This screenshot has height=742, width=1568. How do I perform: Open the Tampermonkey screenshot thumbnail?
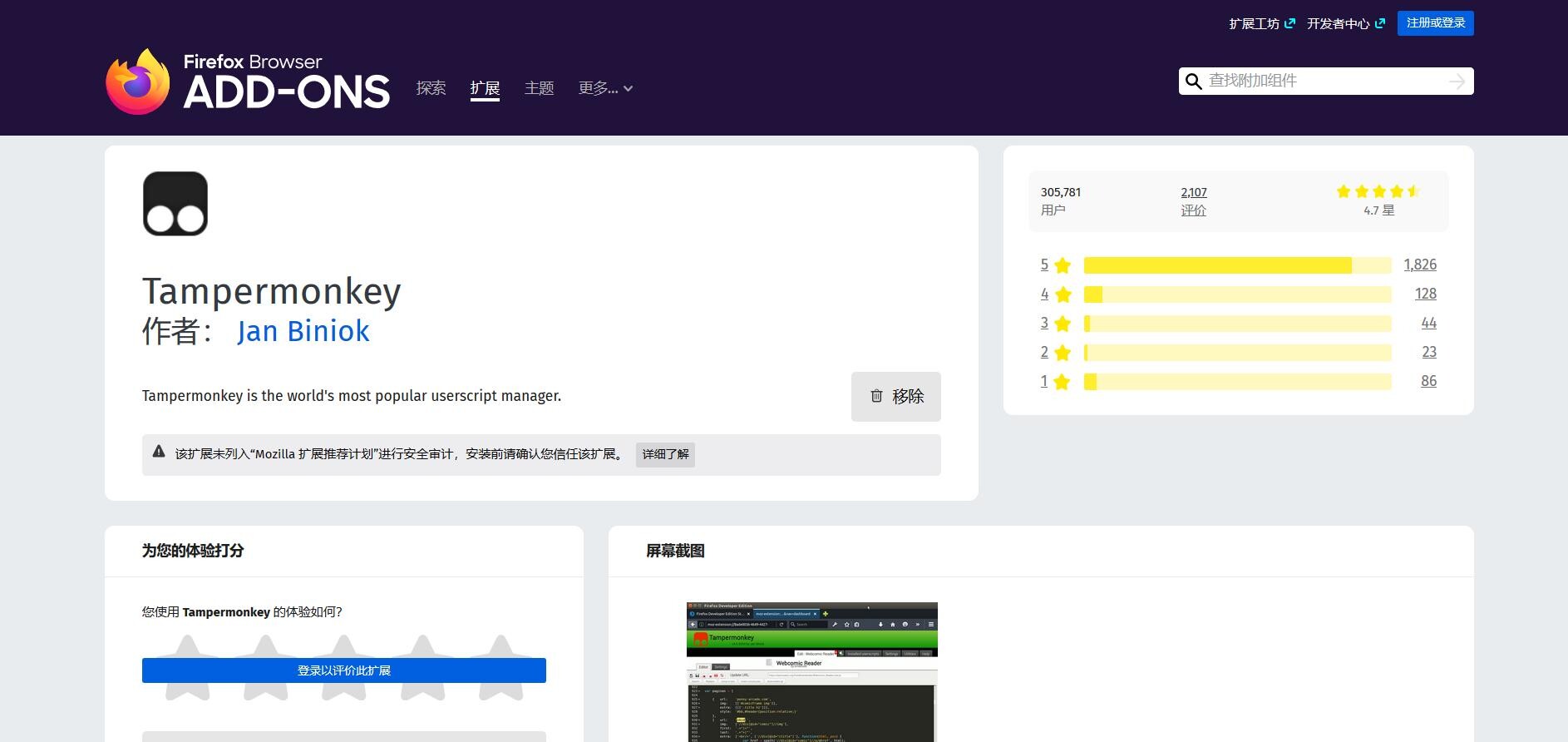[x=811, y=670]
